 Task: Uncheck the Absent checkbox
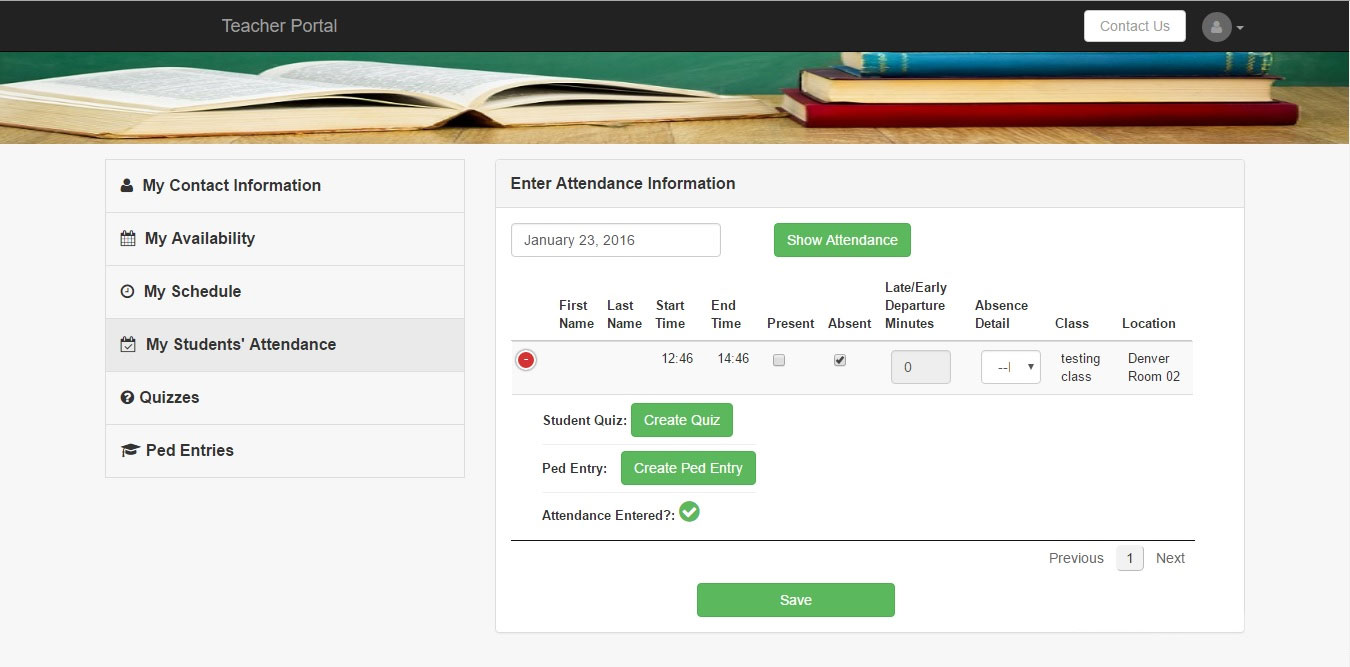point(840,360)
